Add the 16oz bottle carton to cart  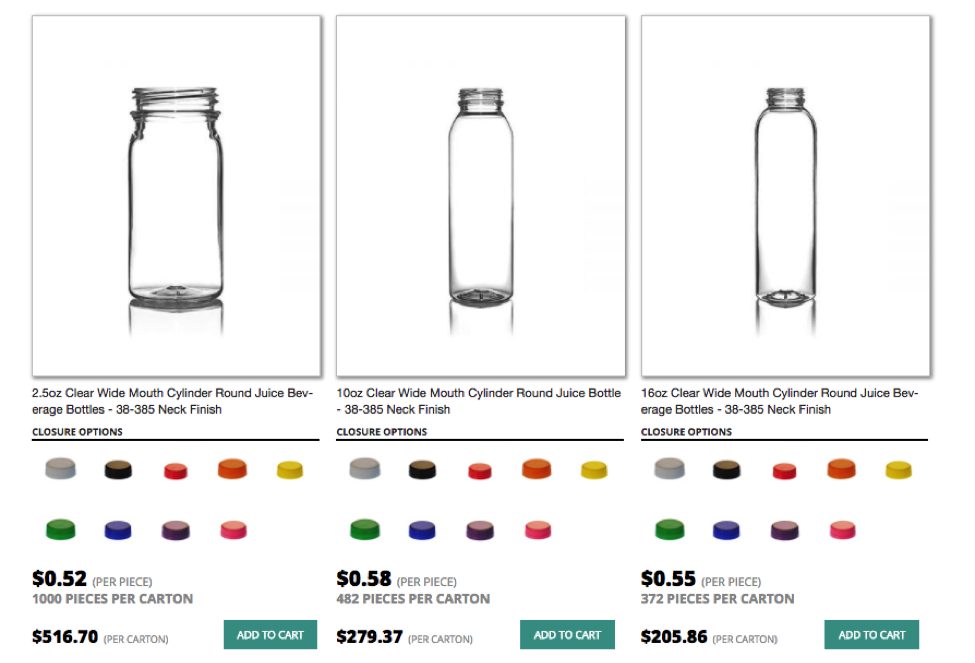(871, 635)
